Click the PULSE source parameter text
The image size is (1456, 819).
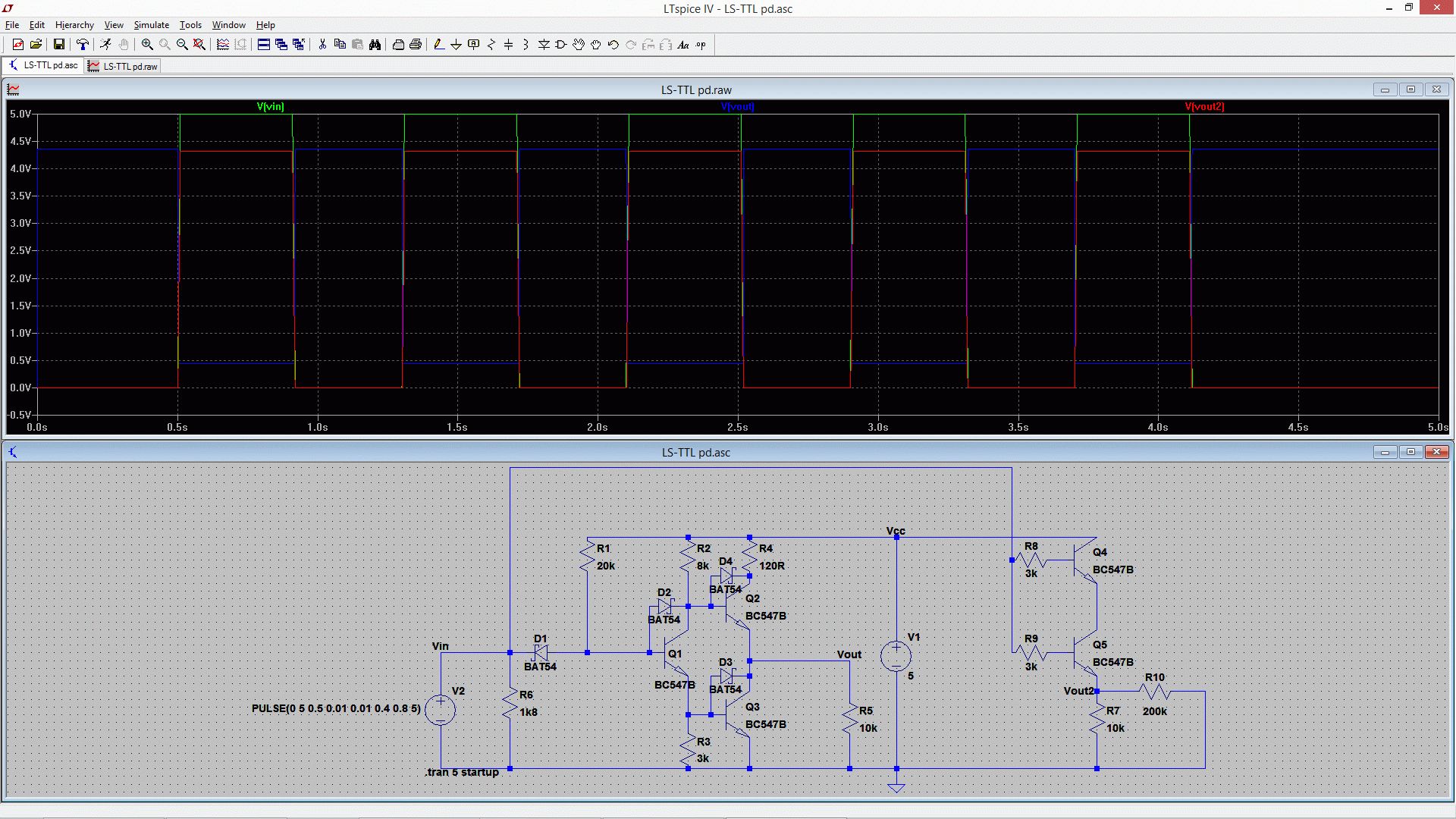tap(336, 708)
